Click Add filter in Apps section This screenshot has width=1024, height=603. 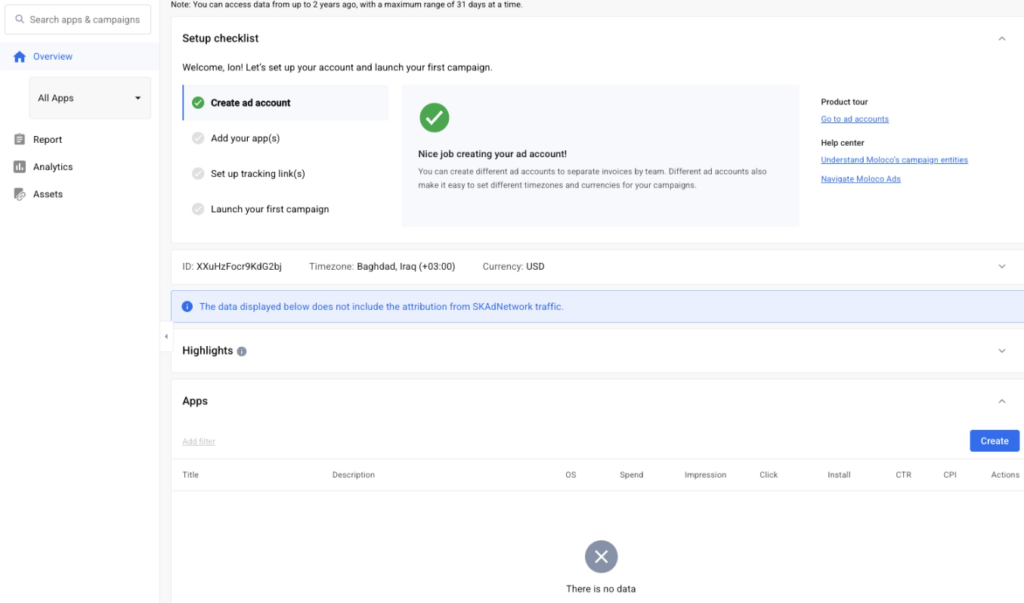(x=199, y=442)
